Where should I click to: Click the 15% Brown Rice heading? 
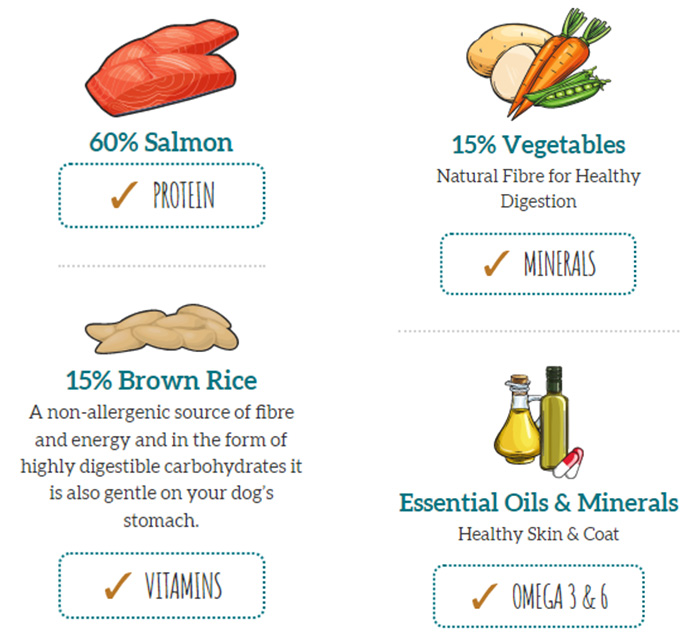(161, 381)
